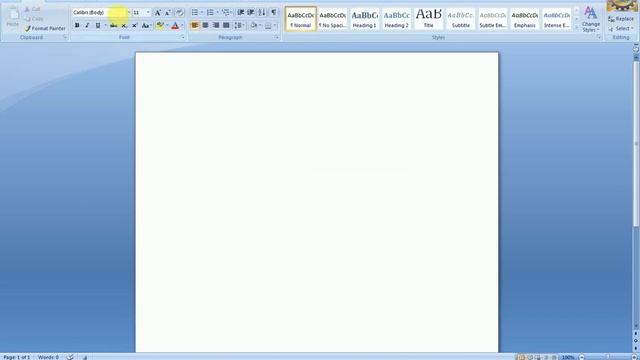Click the Copy command
Image resolution: width=640 pixels, height=360 pixels.
click(x=34, y=19)
